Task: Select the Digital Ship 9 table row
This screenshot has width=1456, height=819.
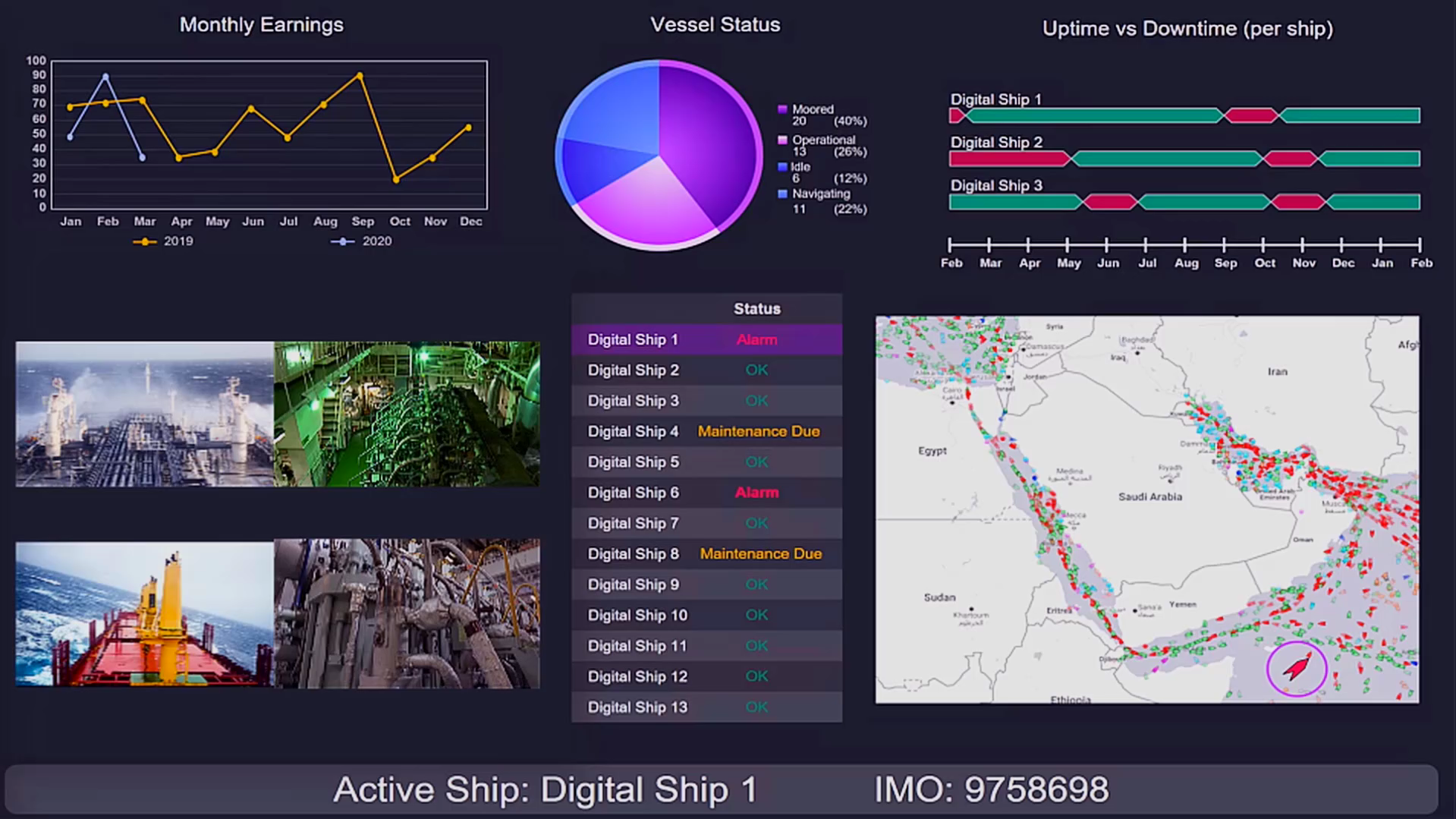Action: click(x=706, y=584)
